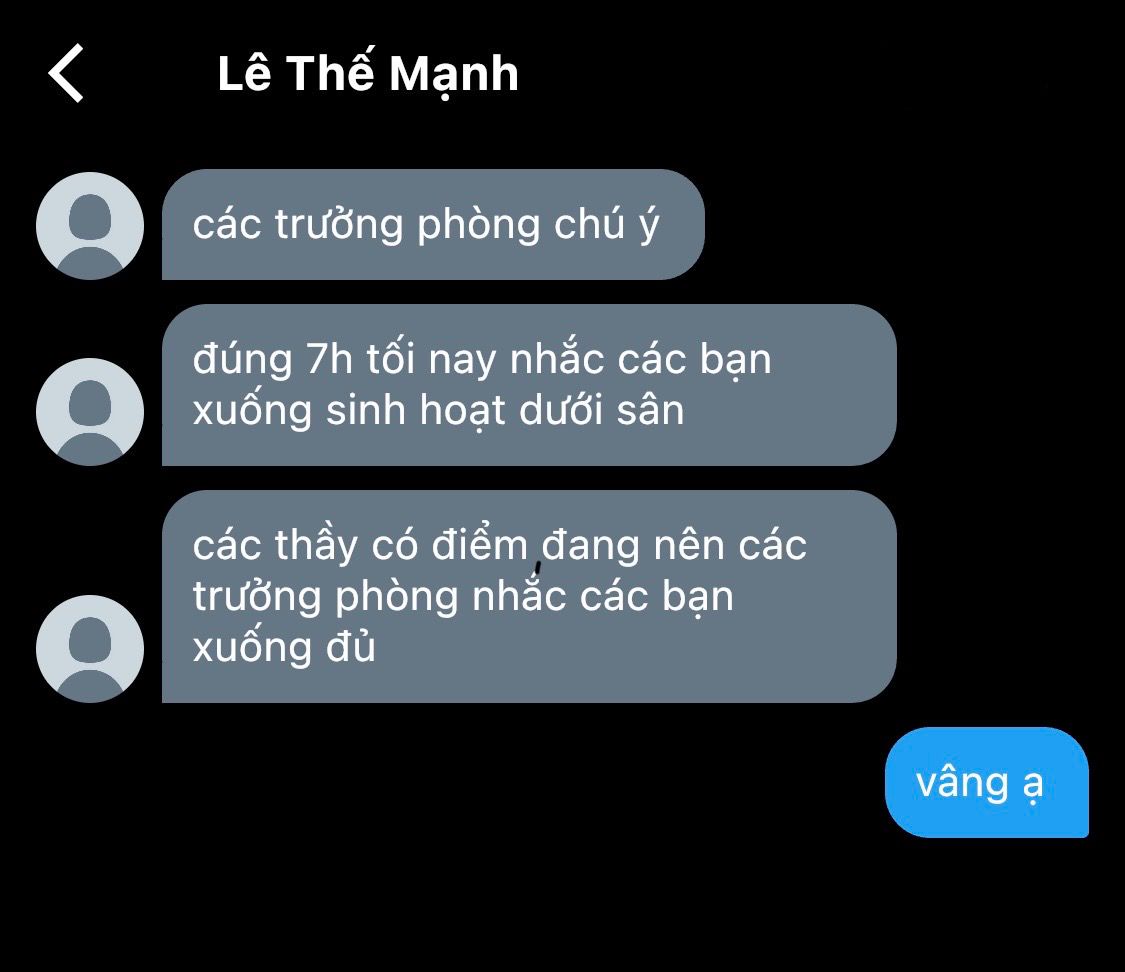Click the word "Lê" in the header

[245, 72]
